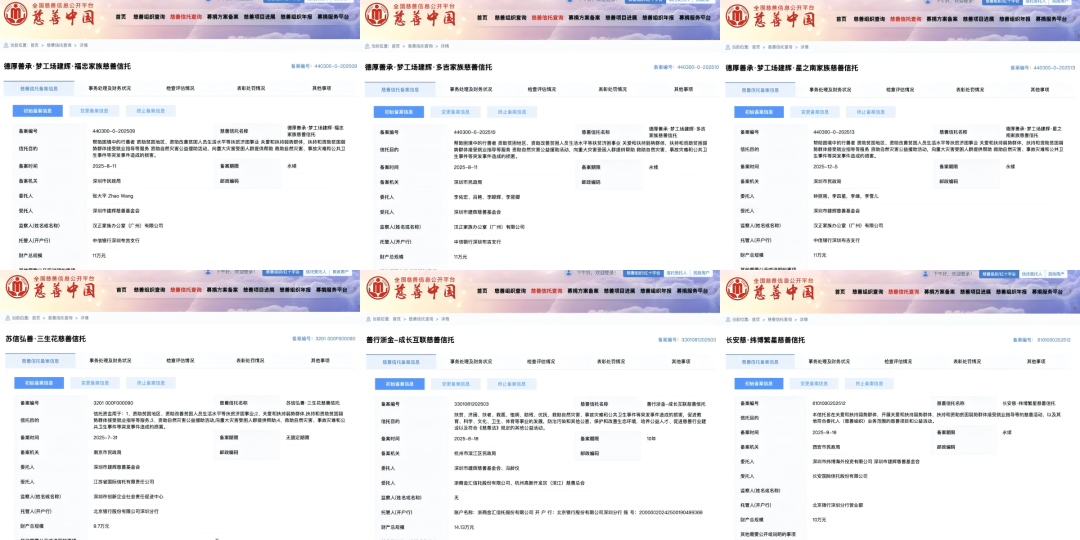Click 慈善信托查询 breadcrumb link in the 三生花 panel
The image size is (1080, 540).
[x=60, y=318]
